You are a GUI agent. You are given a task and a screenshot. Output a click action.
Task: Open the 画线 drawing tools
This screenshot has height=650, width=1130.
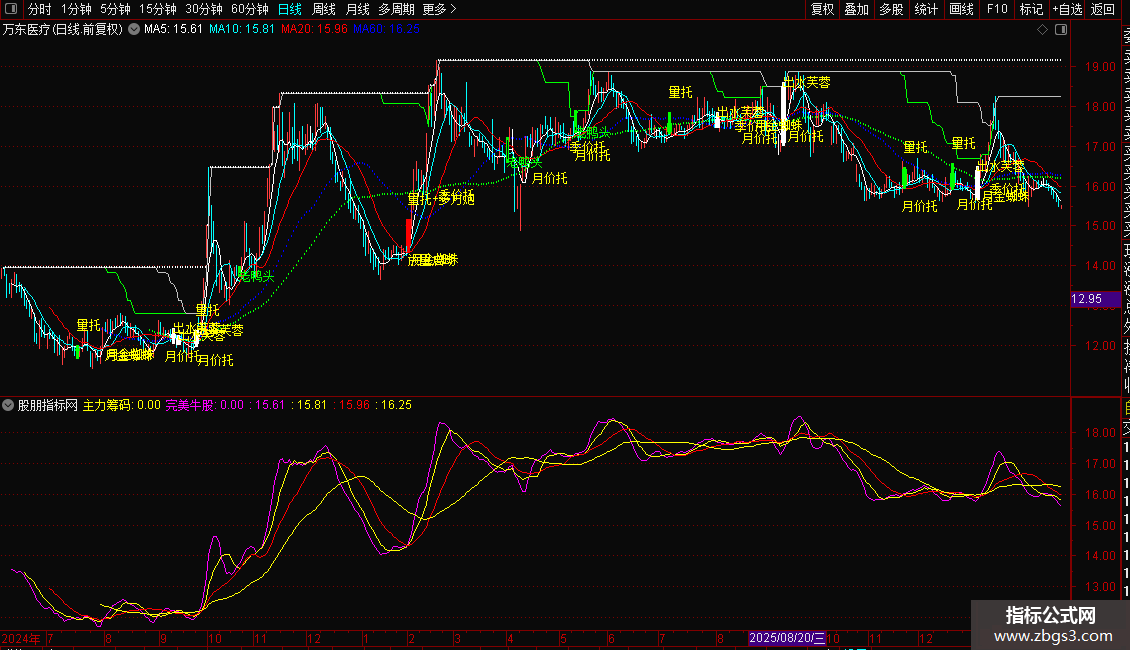[960, 9]
